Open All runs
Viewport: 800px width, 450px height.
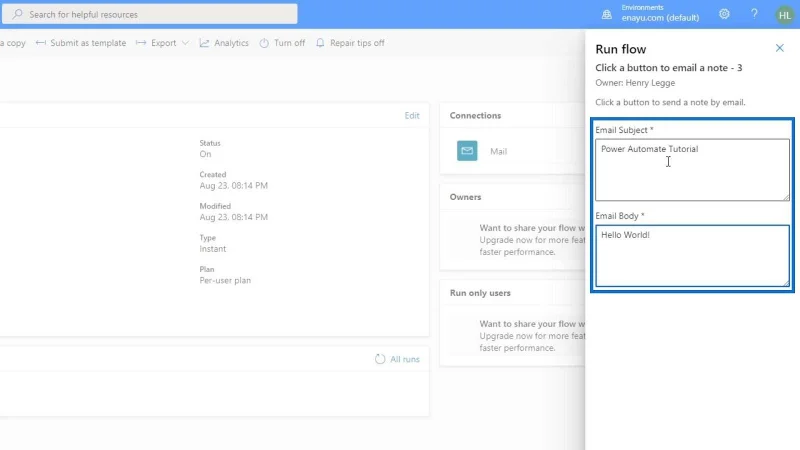405,359
